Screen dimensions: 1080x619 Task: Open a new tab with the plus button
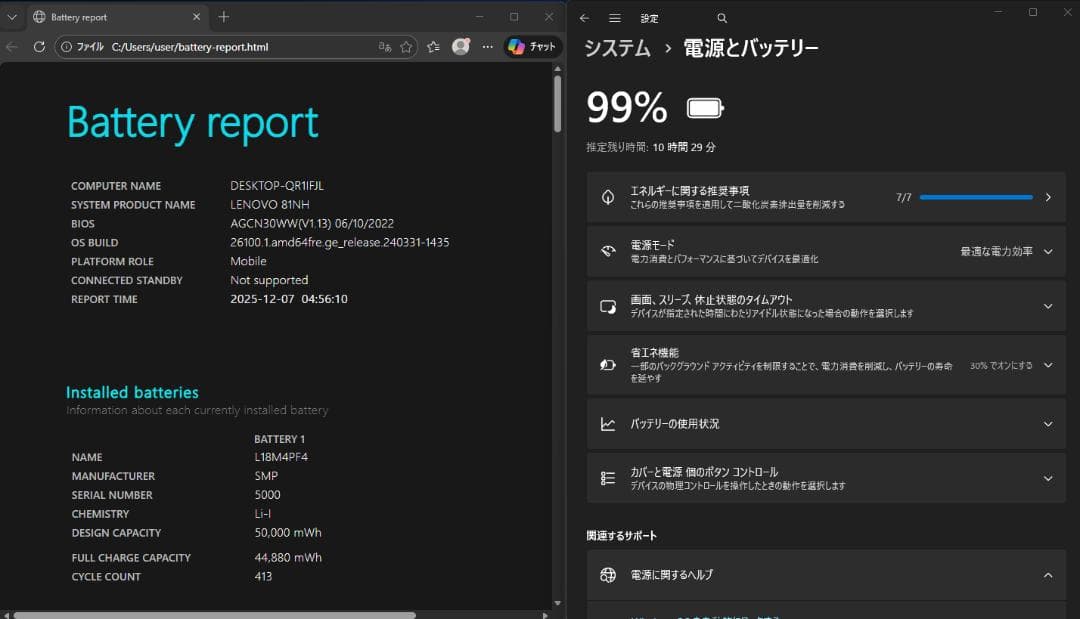[224, 17]
